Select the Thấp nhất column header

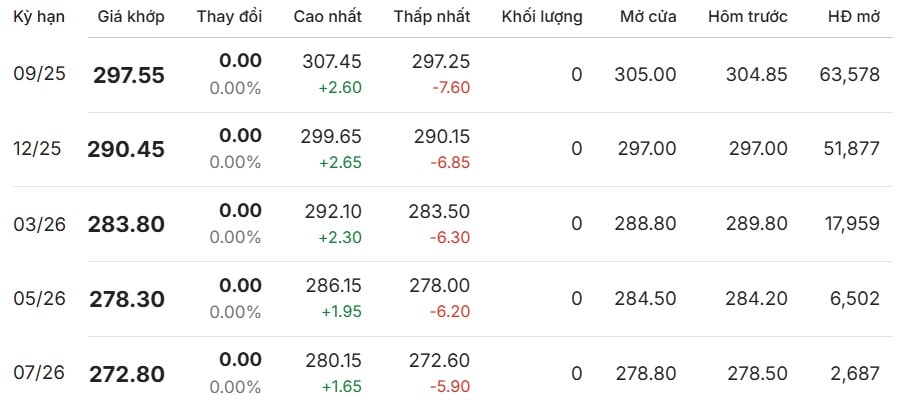click(432, 17)
